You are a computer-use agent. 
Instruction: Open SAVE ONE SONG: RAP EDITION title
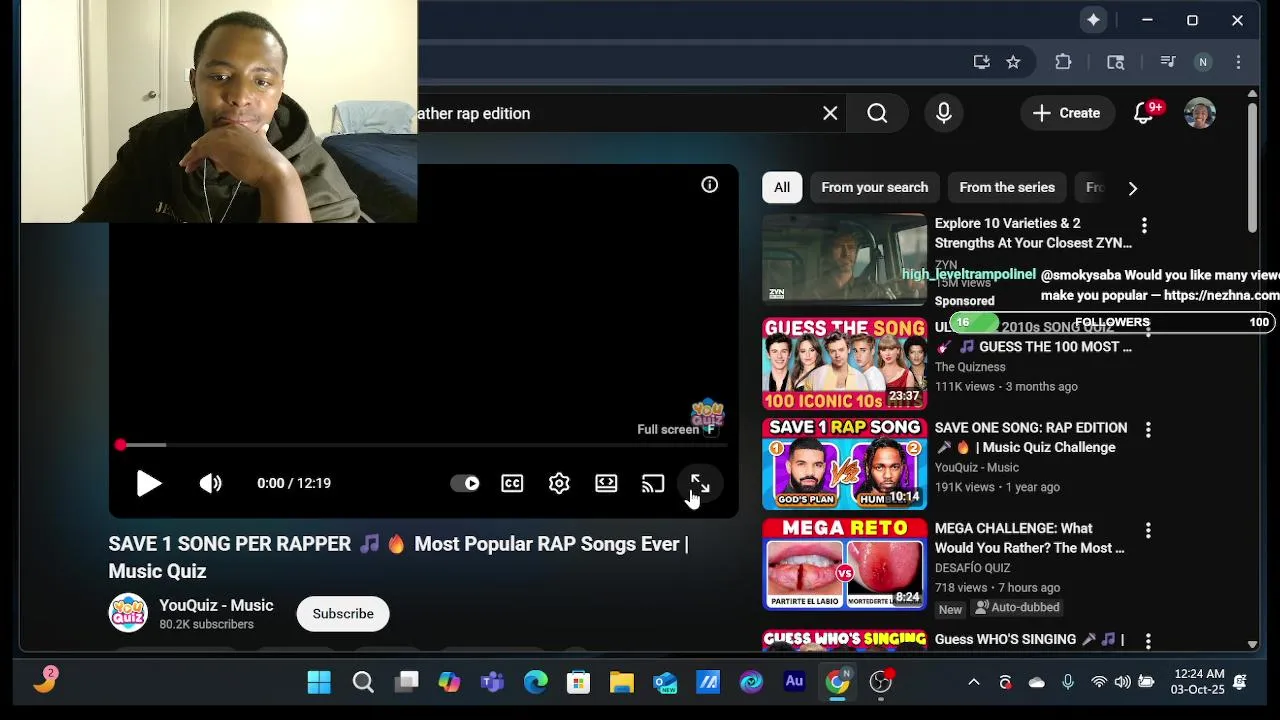1031,437
